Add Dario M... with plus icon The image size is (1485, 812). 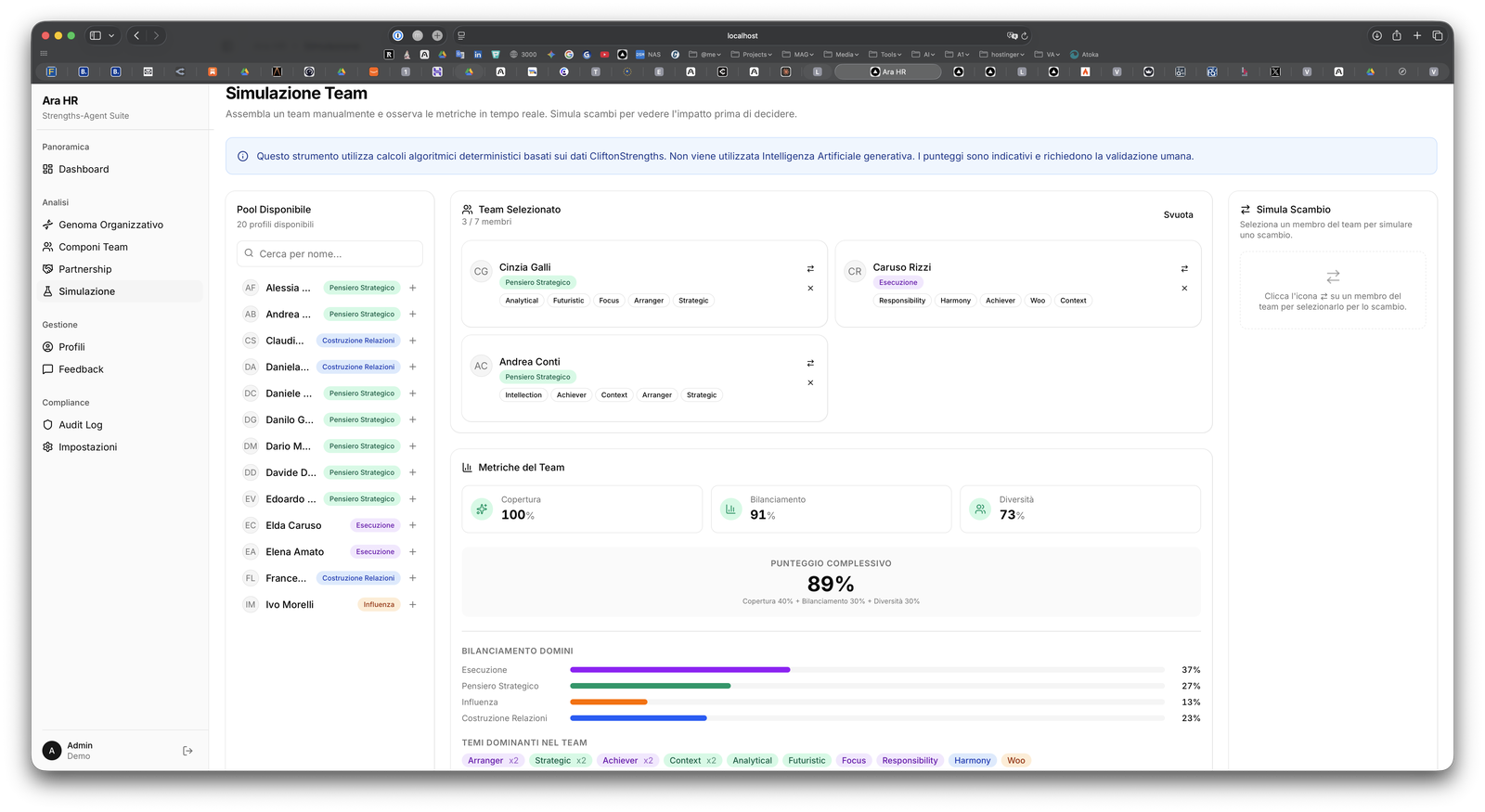413,446
